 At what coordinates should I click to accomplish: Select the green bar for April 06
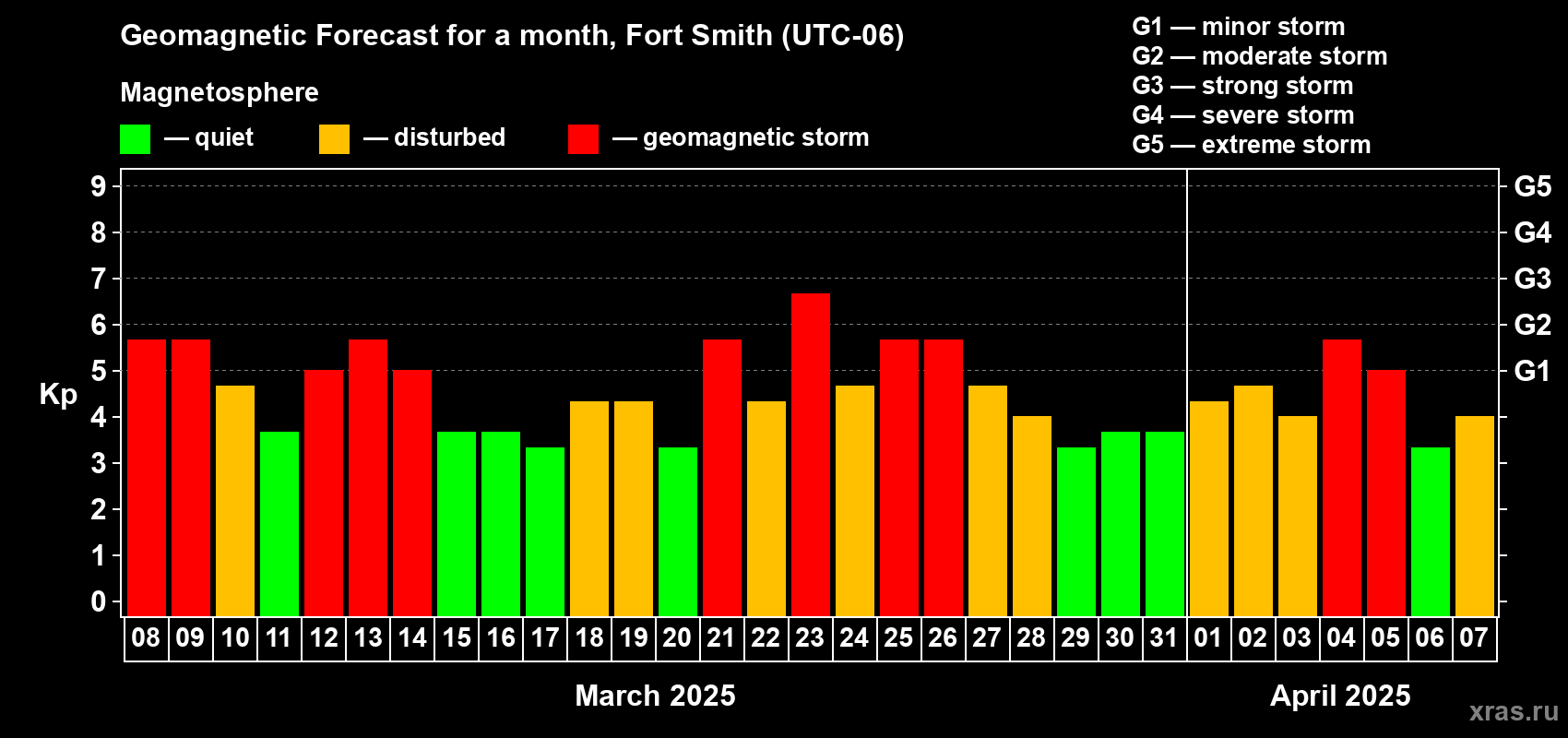(1431, 531)
